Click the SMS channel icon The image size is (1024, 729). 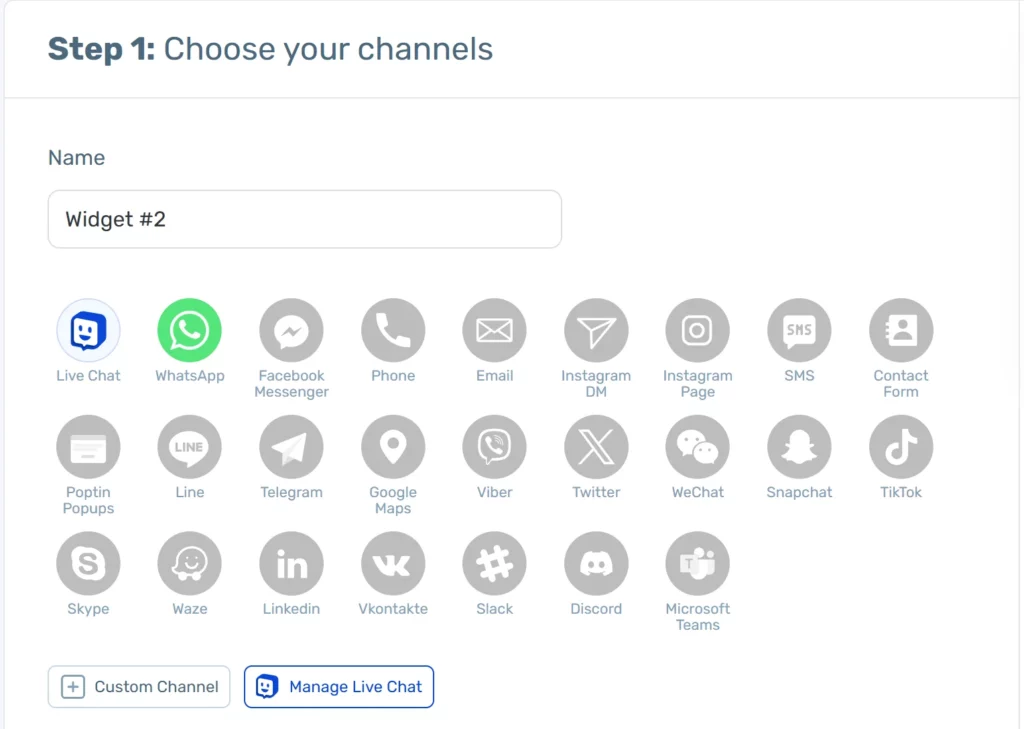(799, 330)
